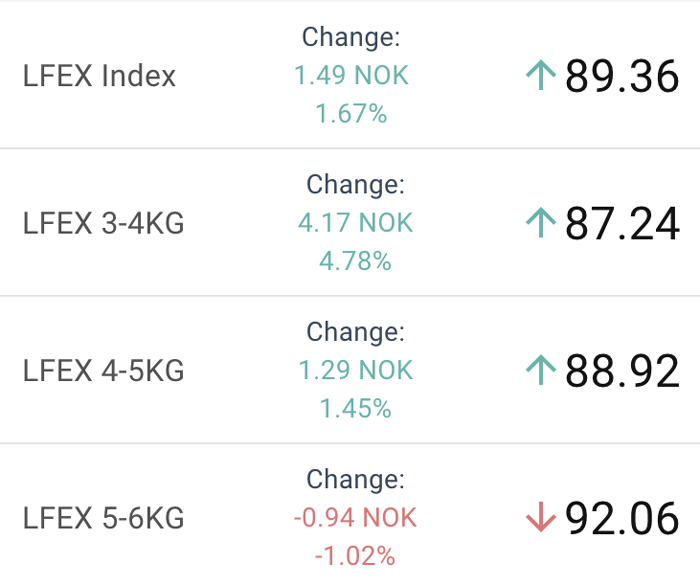The height and width of the screenshot is (585, 700).
Task: Click the -1.02% change percentage
Action: (x=355, y=556)
